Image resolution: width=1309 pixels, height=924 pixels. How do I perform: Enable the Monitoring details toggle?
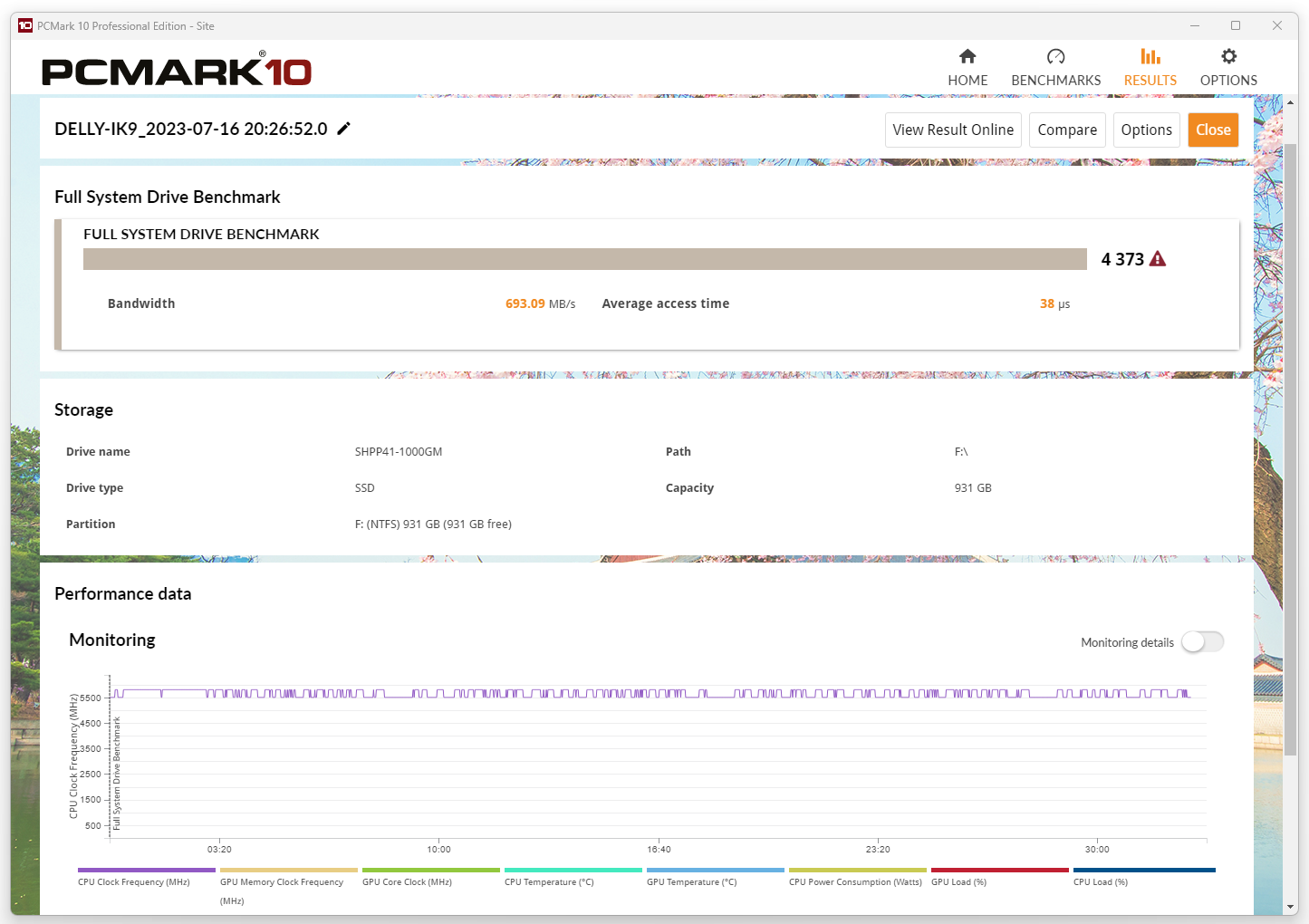pyautogui.click(x=1203, y=641)
